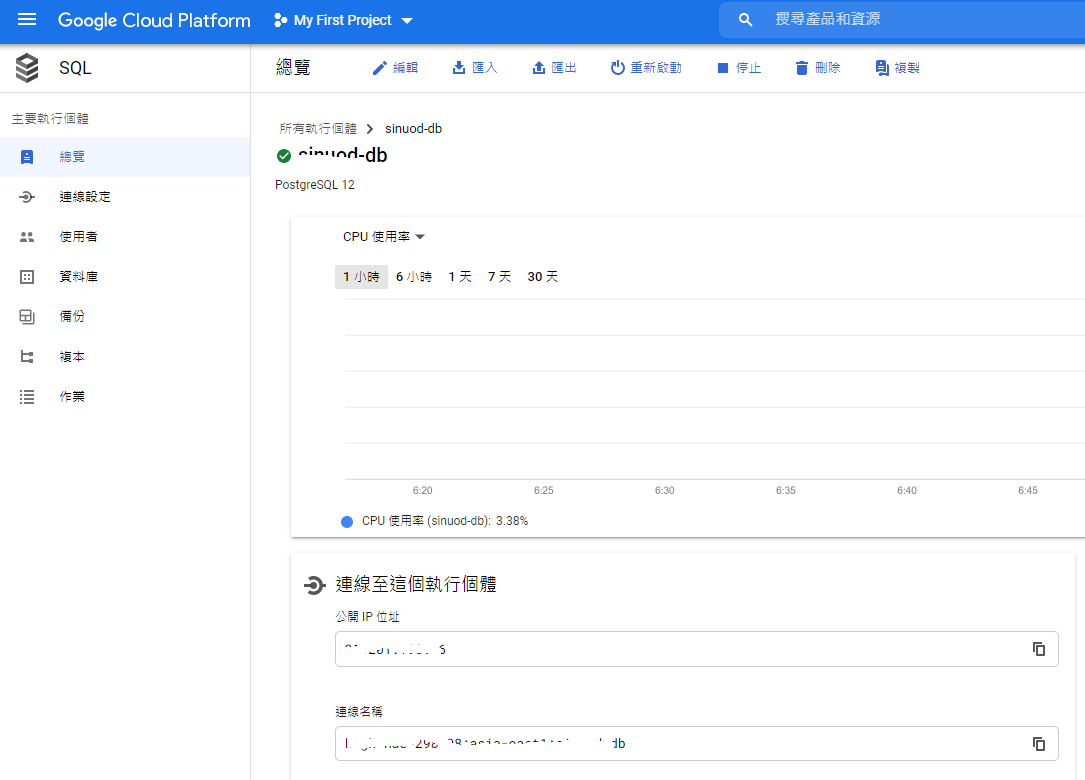
Task: Select the 7 天 time range
Action: (500, 277)
